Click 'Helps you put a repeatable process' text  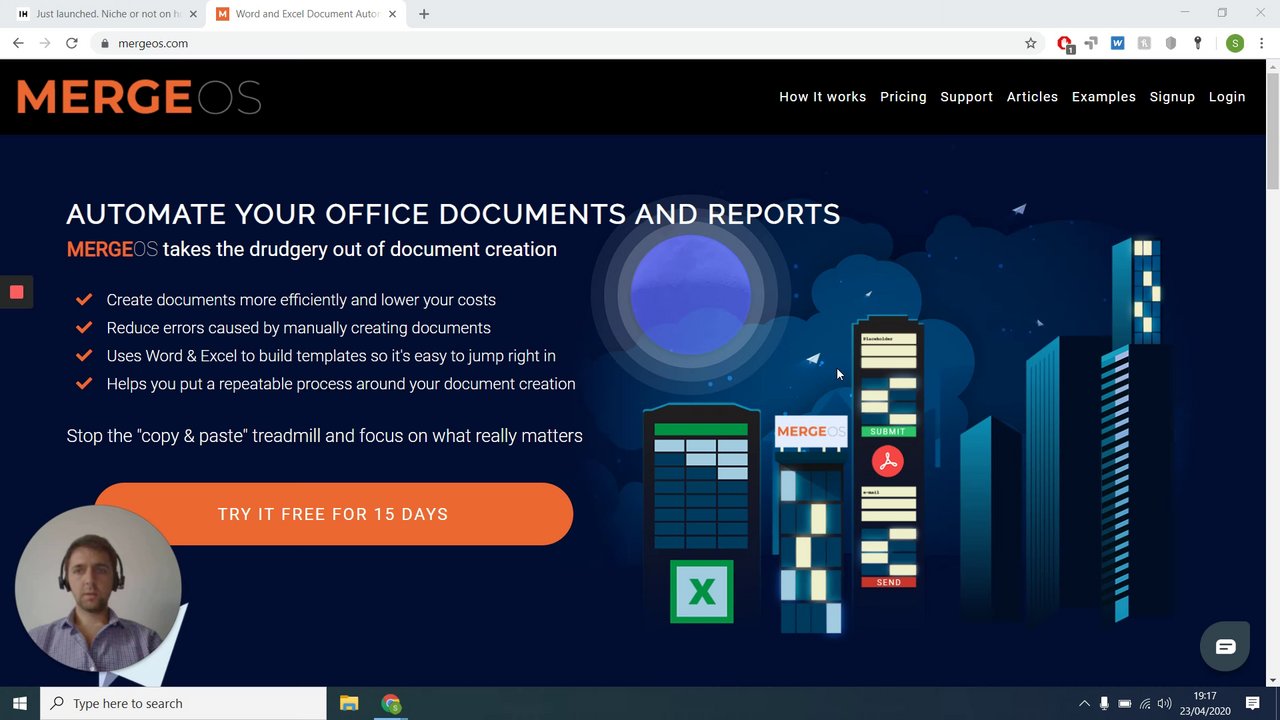tap(341, 384)
